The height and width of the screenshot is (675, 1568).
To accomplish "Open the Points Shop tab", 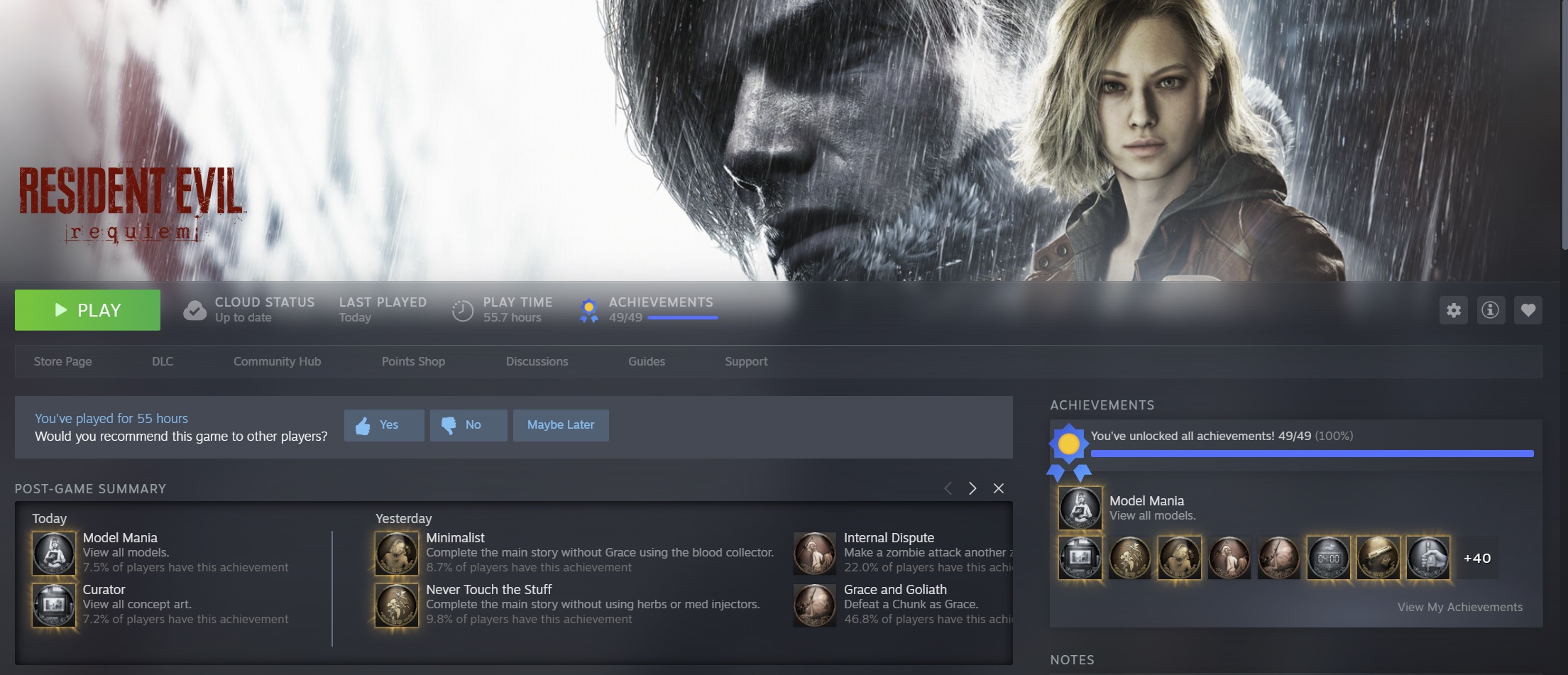I will (x=414, y=361).
